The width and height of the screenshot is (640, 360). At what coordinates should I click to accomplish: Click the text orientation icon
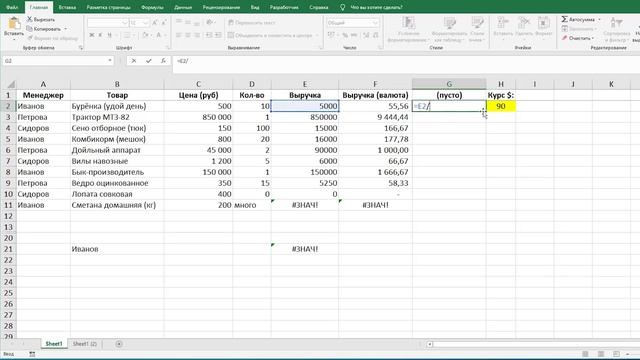209,23
